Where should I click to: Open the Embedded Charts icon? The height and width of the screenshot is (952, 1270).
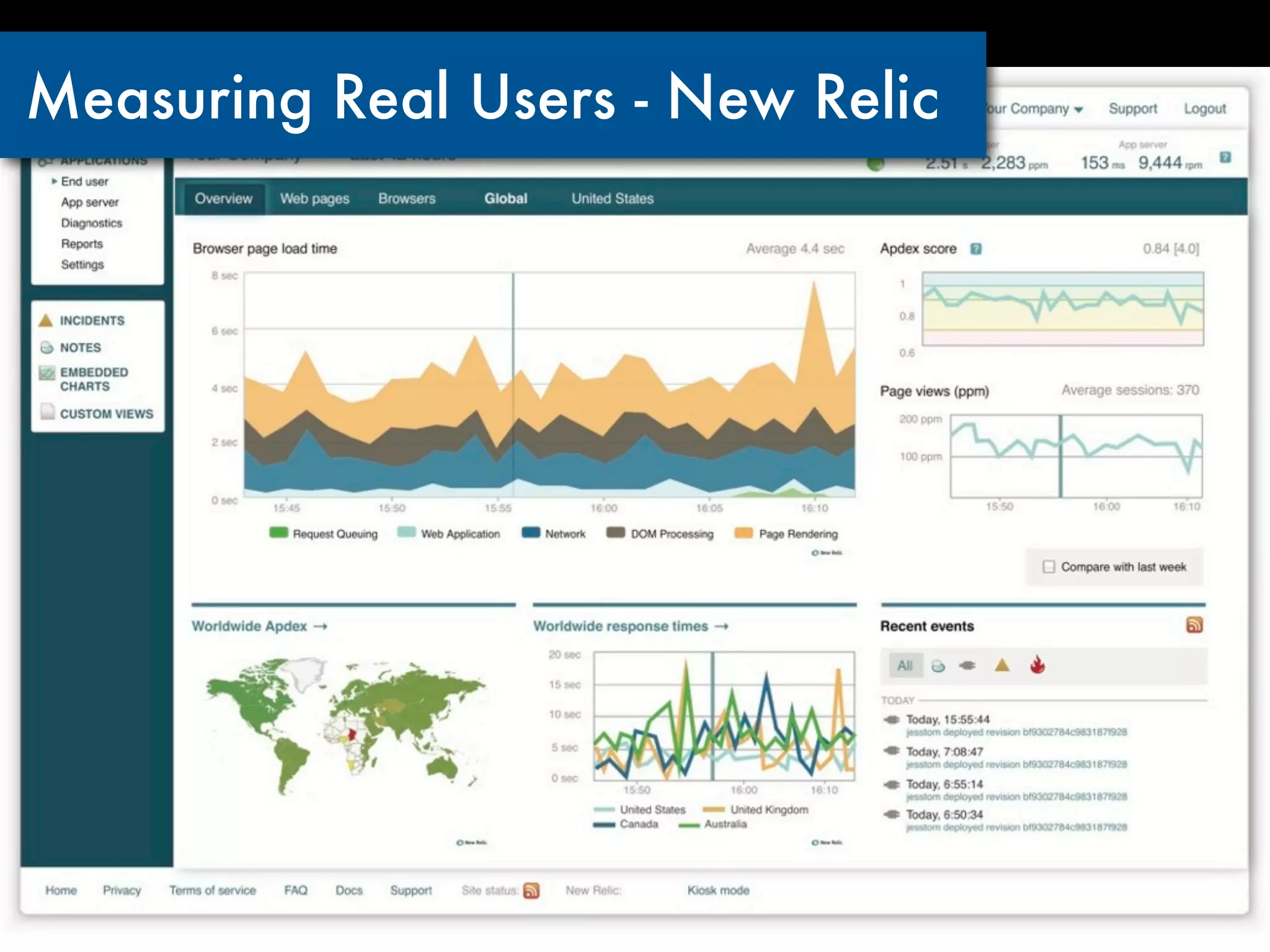click(x=47, y=372)
